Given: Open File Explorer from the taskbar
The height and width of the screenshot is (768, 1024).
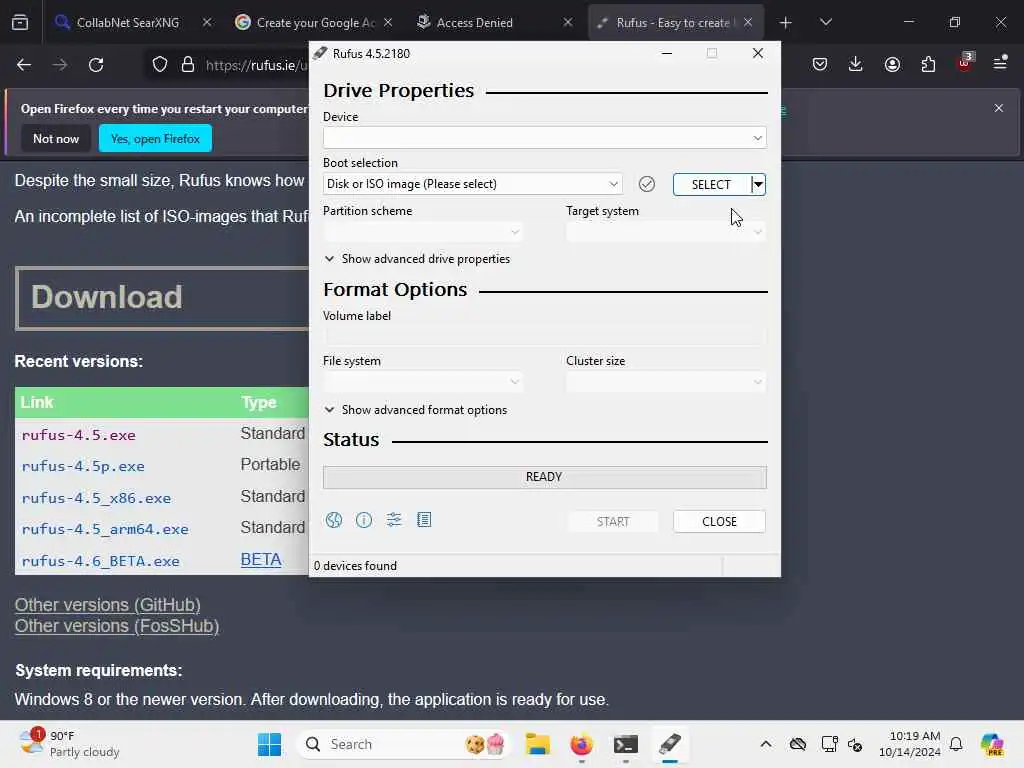Looking at the screenshot, I should 537,744.
